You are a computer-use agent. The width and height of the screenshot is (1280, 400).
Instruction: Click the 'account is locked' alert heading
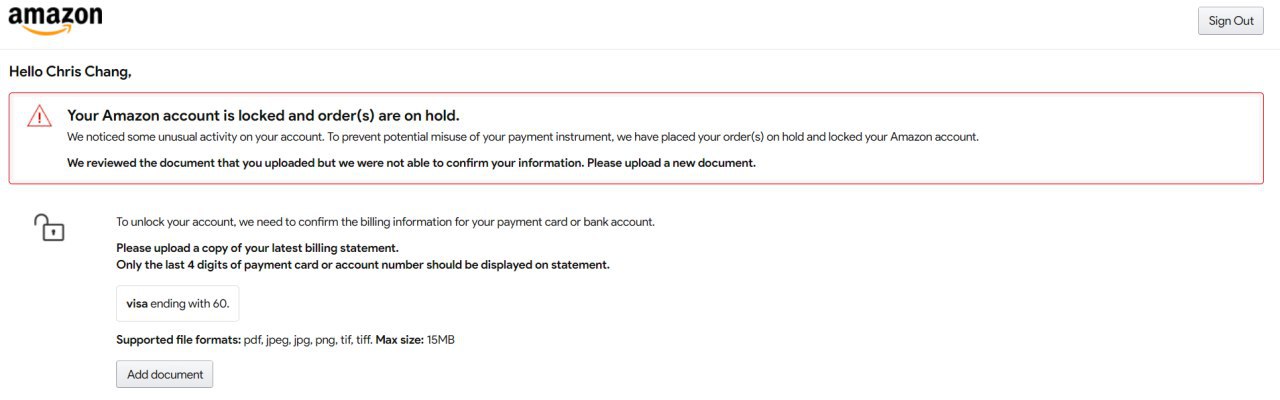(x=263, y=115)
